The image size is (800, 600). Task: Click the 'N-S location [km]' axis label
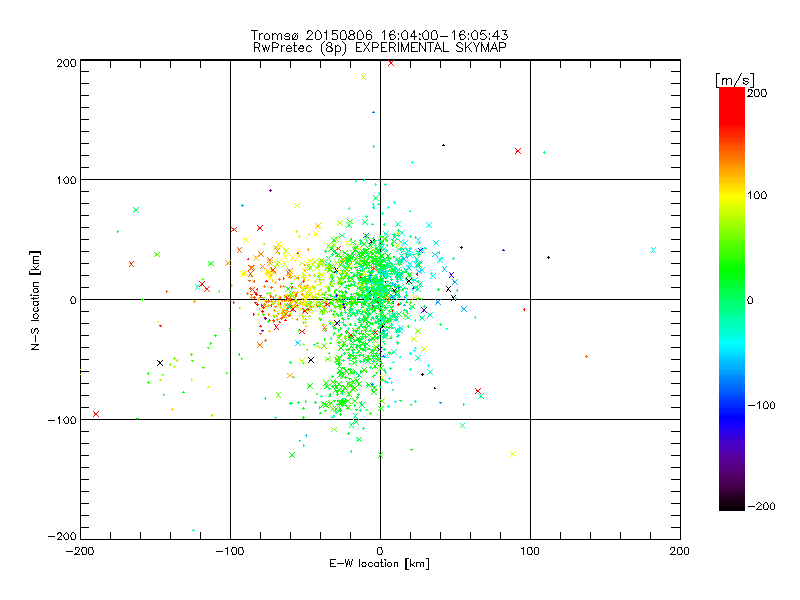click(x=35, y=300)
